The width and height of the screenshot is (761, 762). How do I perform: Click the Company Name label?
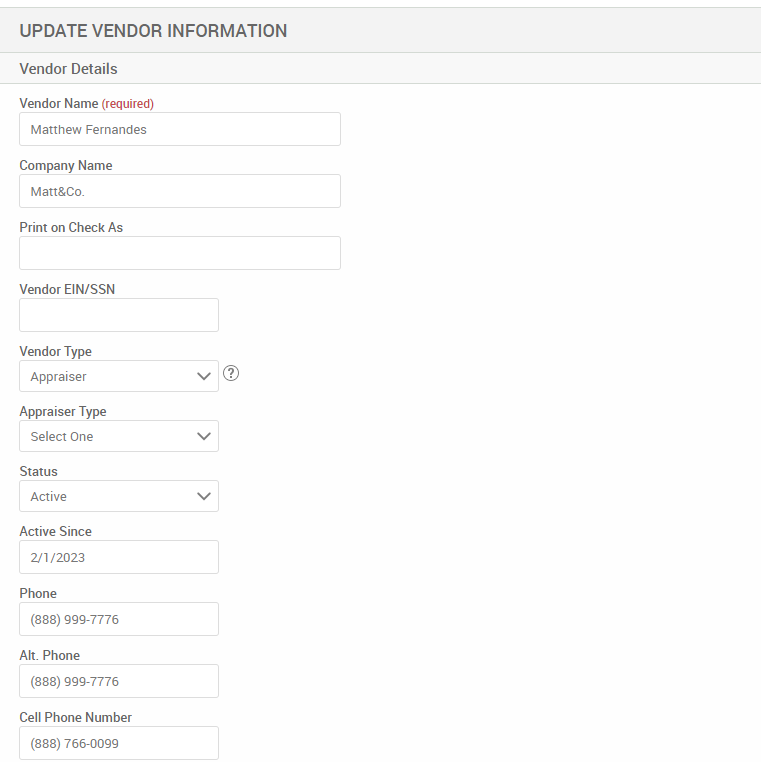(x=66, y=166)
